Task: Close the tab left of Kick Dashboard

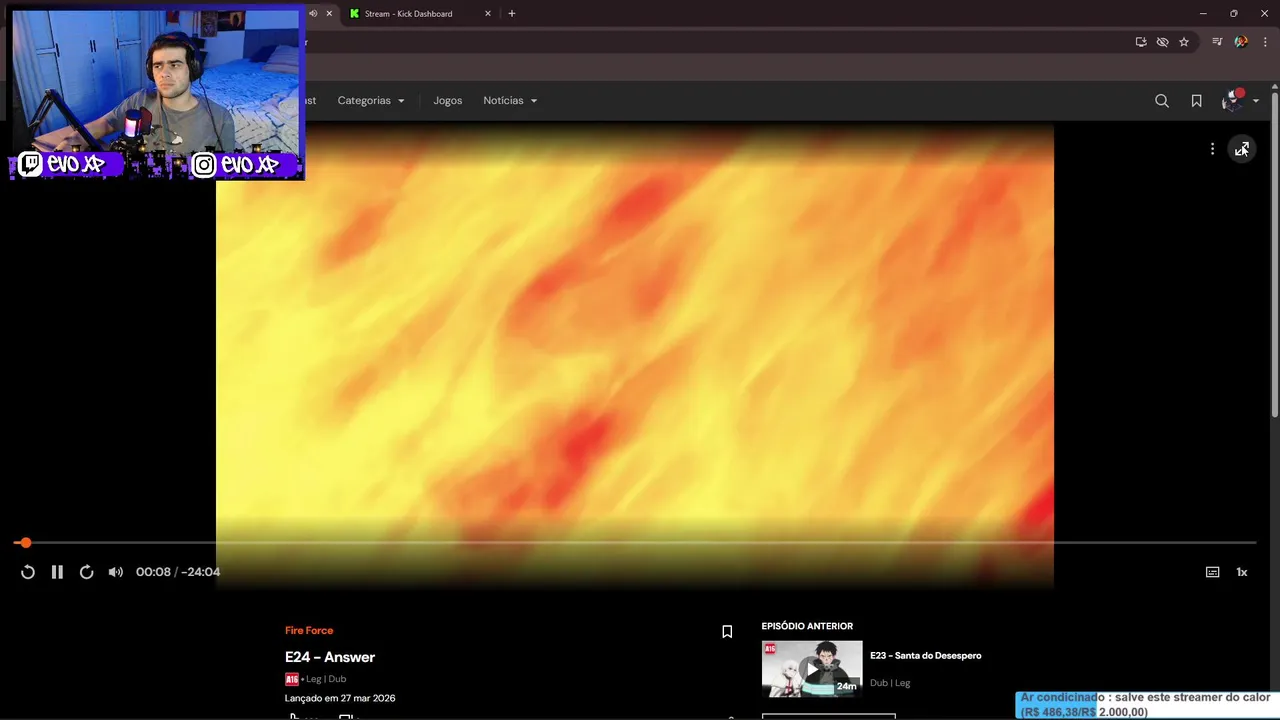Action: tap(329, 14)
